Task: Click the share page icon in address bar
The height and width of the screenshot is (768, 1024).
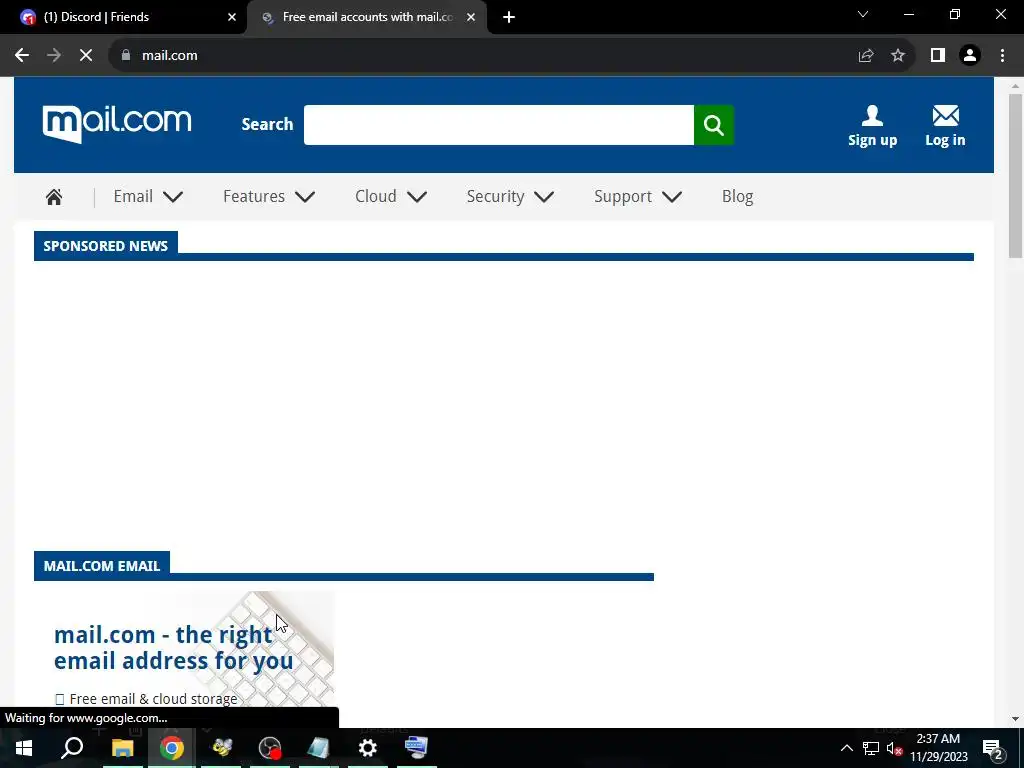Action: (x=866, y=56)
